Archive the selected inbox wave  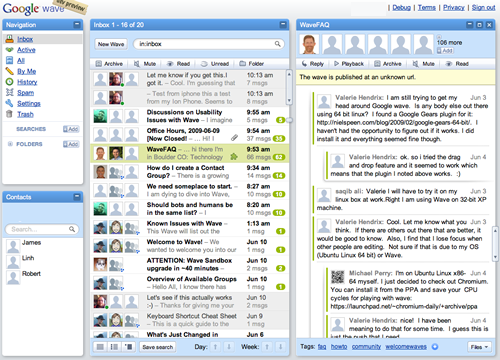[x=109, y=64]
